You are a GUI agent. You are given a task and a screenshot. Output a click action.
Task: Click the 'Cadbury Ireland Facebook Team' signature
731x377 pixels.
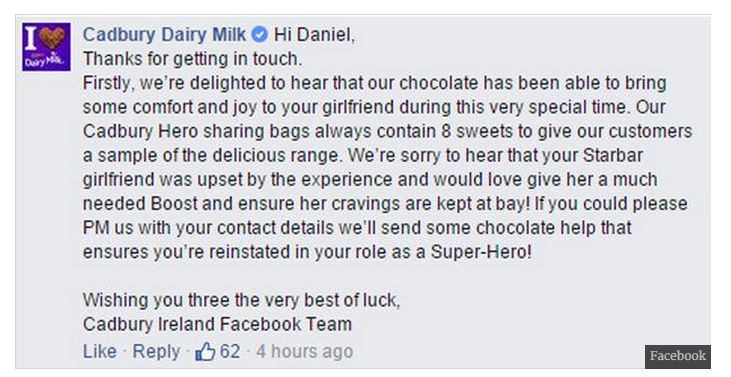[x=217, y=324]
